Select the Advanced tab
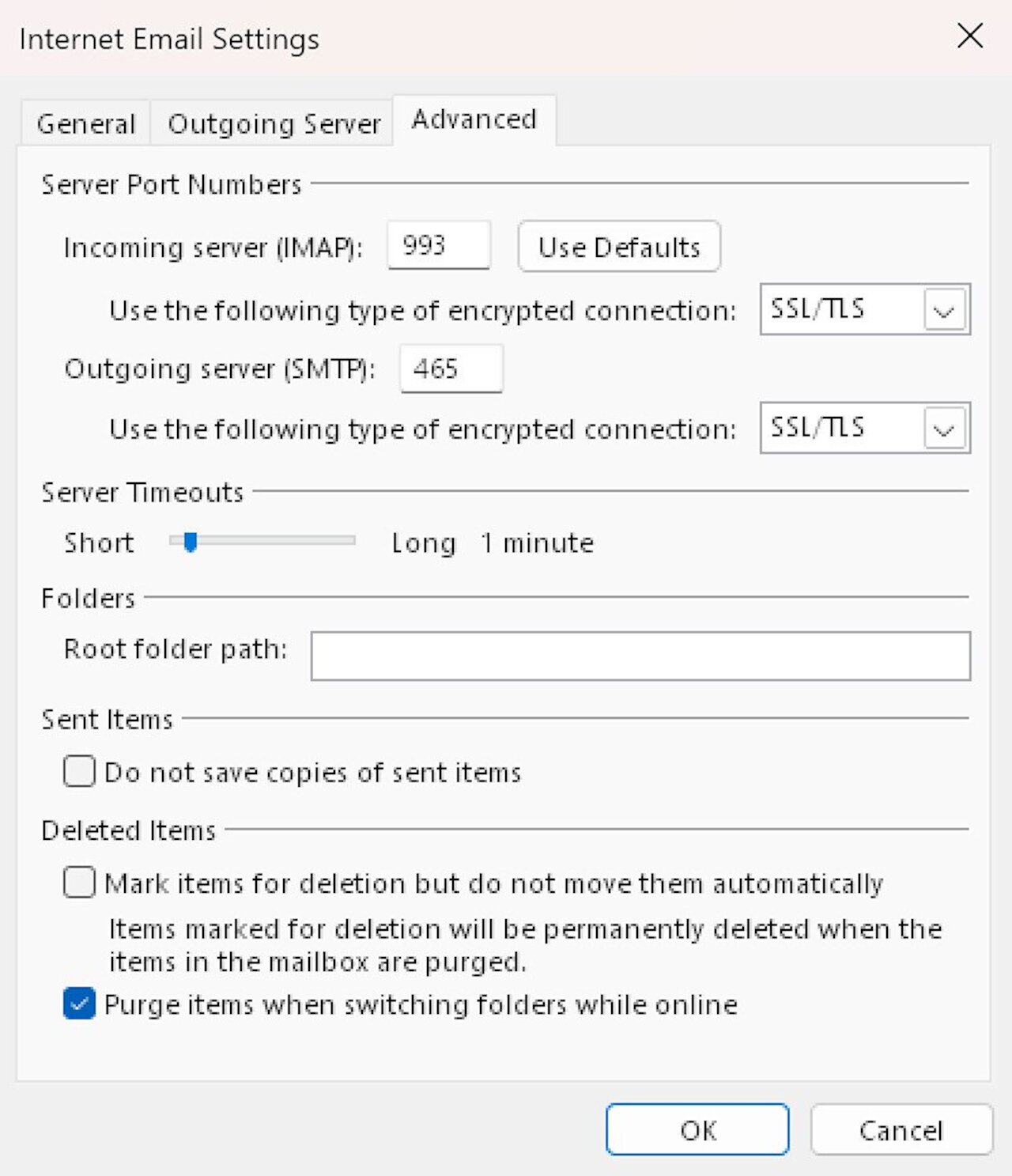1012x1176 pixels. [x=472, y=119]
